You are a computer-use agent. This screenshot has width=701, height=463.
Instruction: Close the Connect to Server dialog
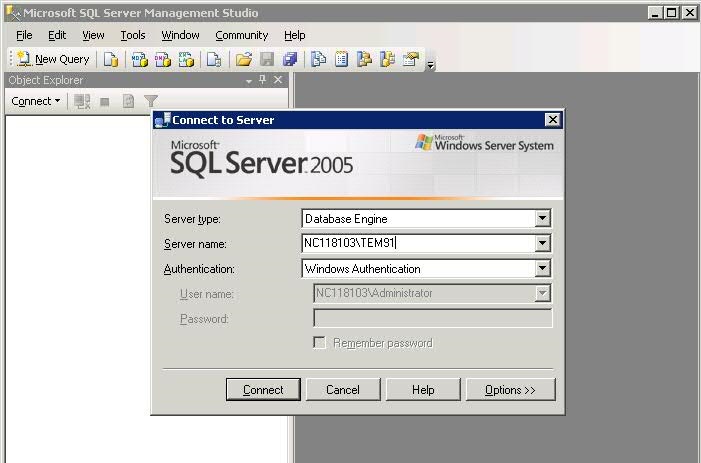click(553, 120)
